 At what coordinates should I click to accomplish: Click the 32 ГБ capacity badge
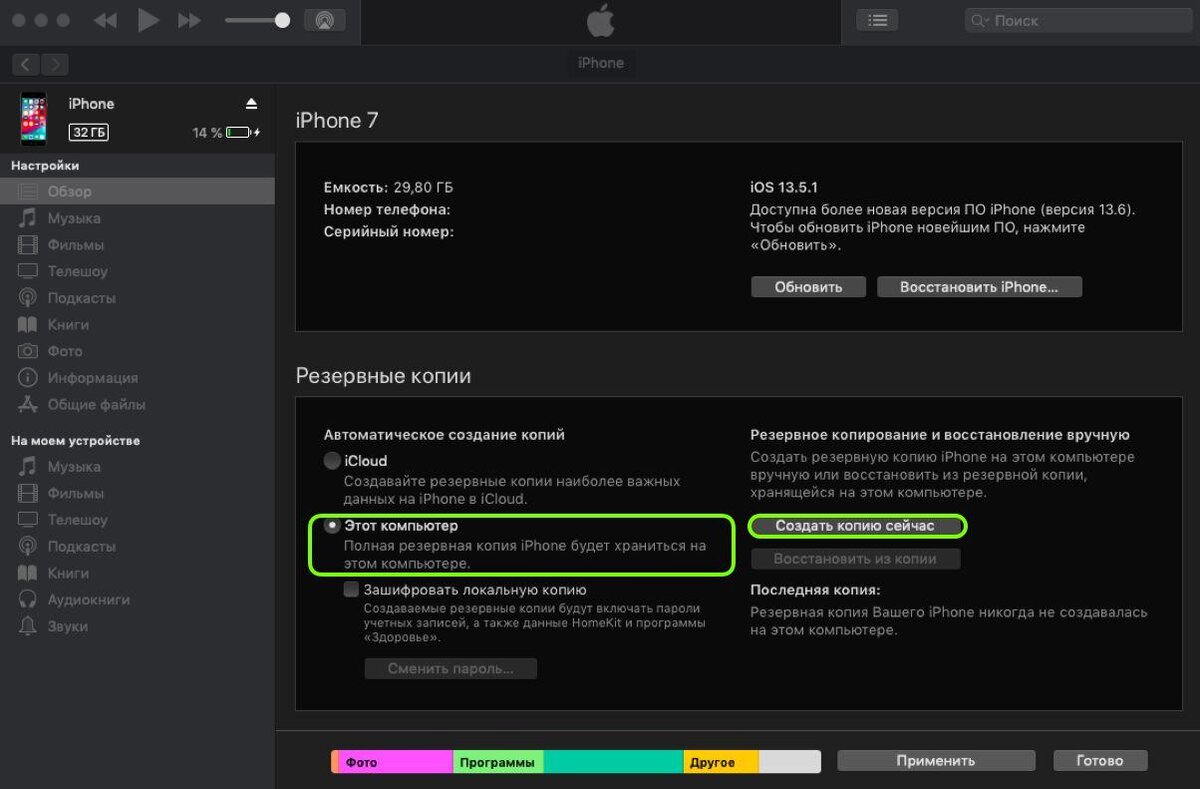tap(89, 132)
